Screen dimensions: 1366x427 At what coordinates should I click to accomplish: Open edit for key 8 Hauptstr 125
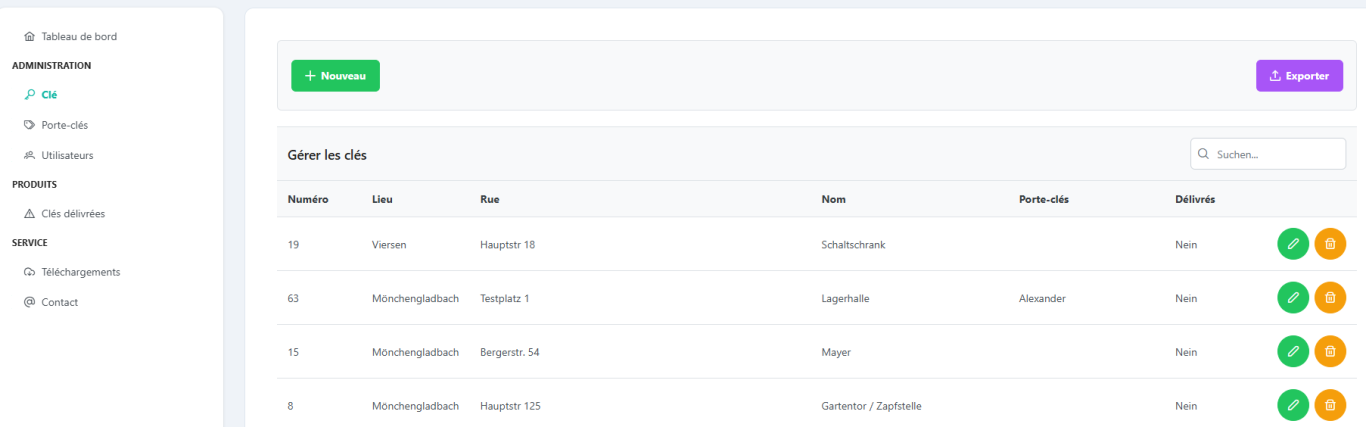click(1292, 405)
